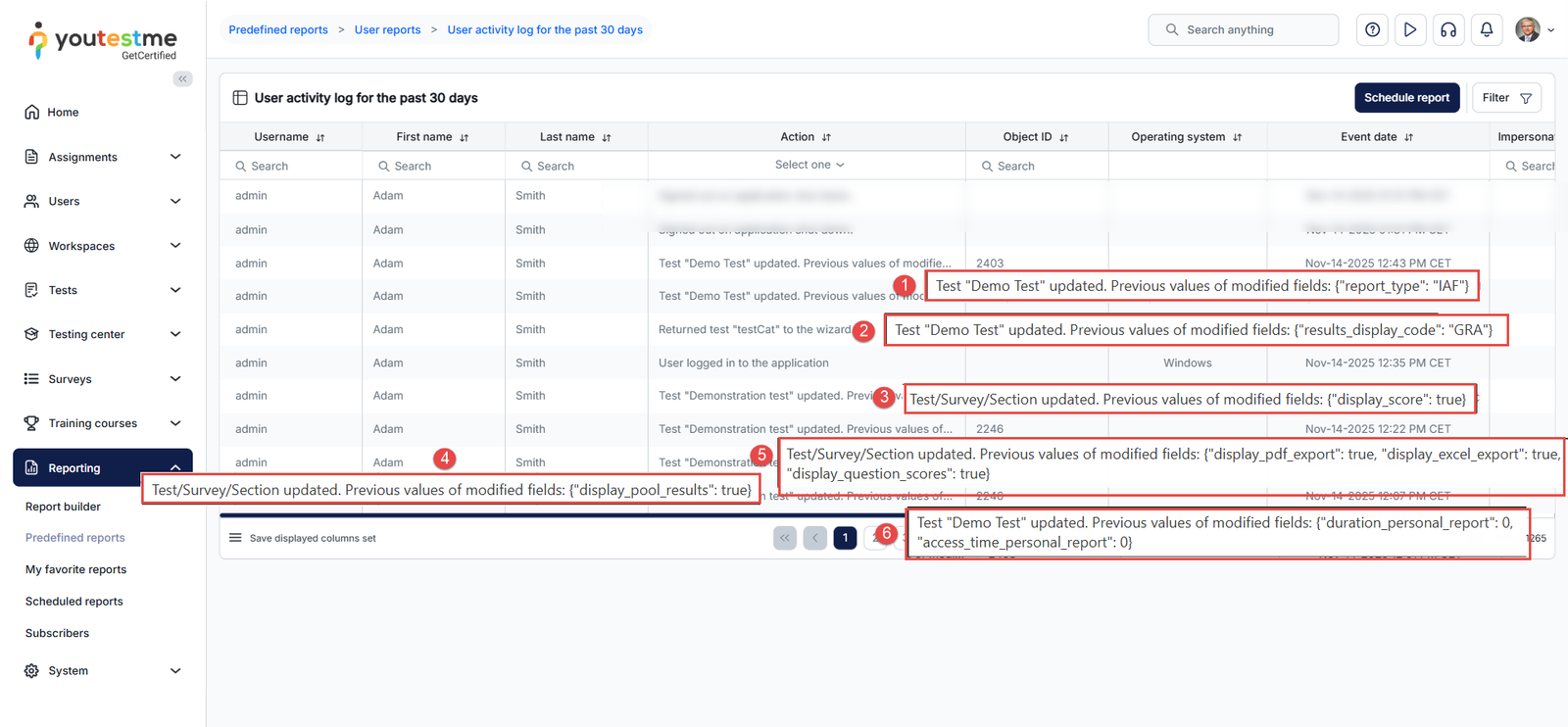Open user profile avatar menu
The height and width of the screenshot is (727, 1568).
1532,30
